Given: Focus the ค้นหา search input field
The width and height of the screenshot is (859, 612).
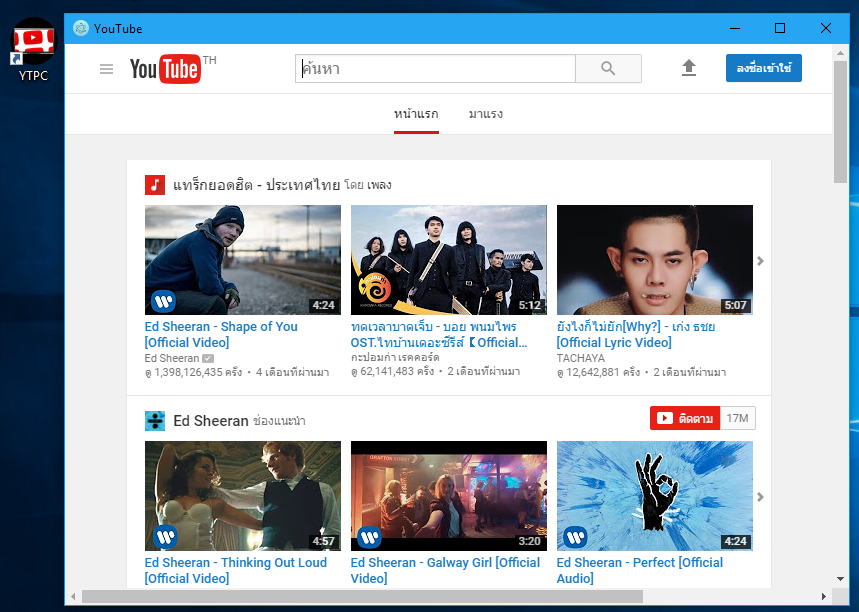Looking at the screenshot, I should coord(435,68).
